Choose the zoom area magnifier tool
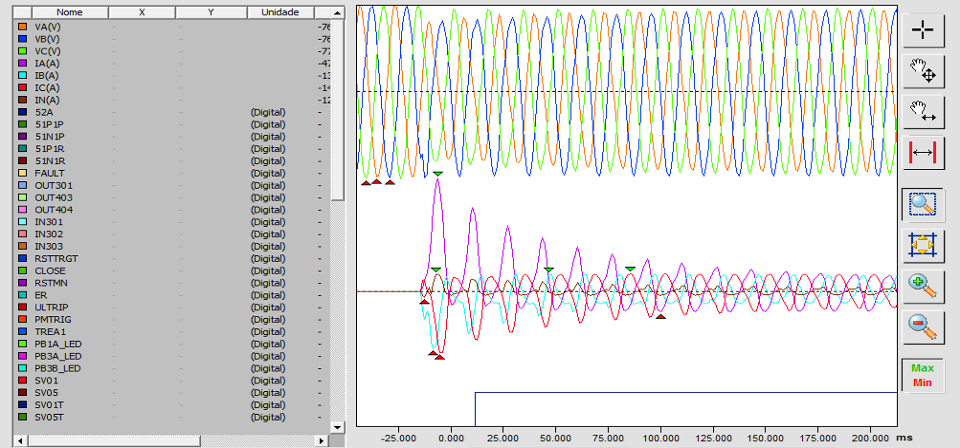The width and height of the screenshot is (960, 448). pyautogui.click(x=923, y=205)
